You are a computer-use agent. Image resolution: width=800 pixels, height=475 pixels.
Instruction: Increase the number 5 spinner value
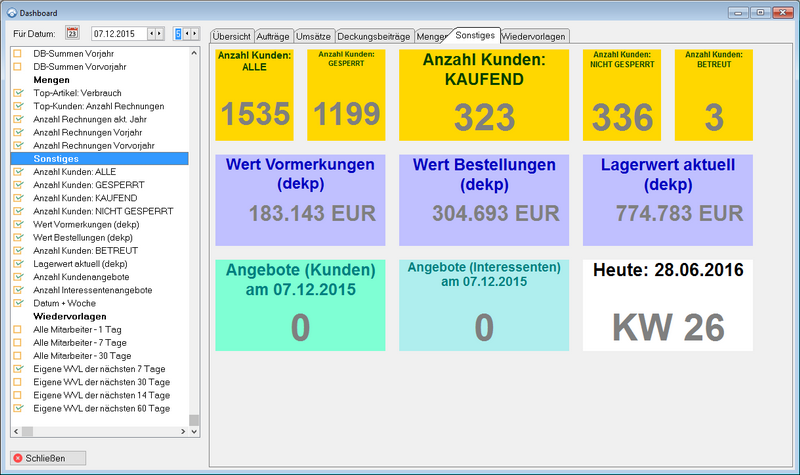195,34
